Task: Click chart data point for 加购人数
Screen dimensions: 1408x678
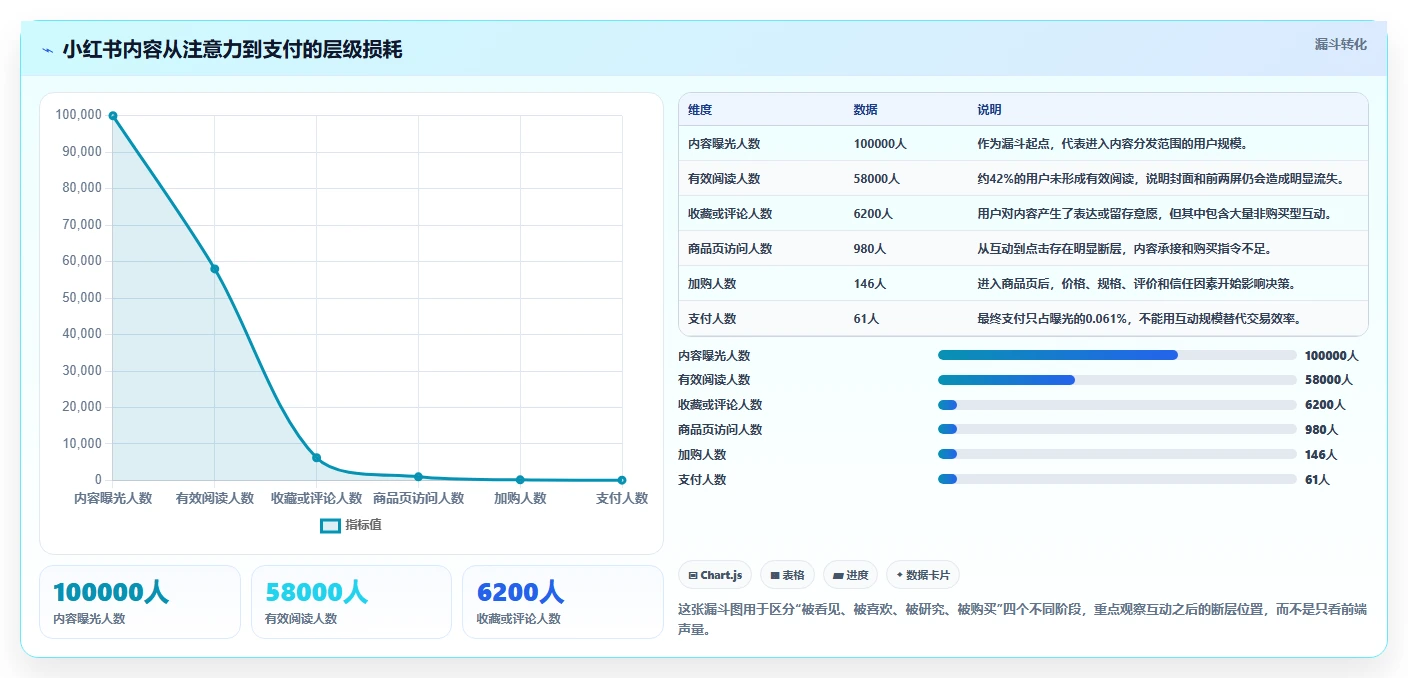Action: pyautogui.click(x=520, y=480)
